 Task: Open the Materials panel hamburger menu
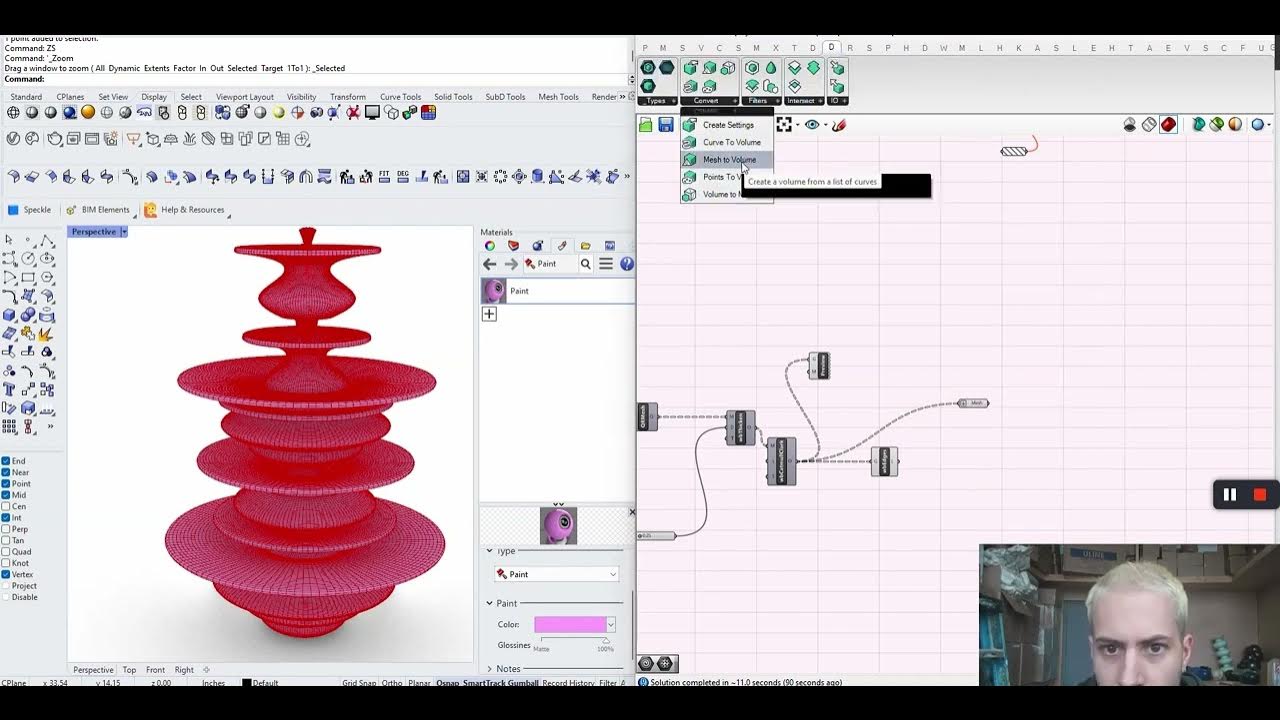coord(605,264)
